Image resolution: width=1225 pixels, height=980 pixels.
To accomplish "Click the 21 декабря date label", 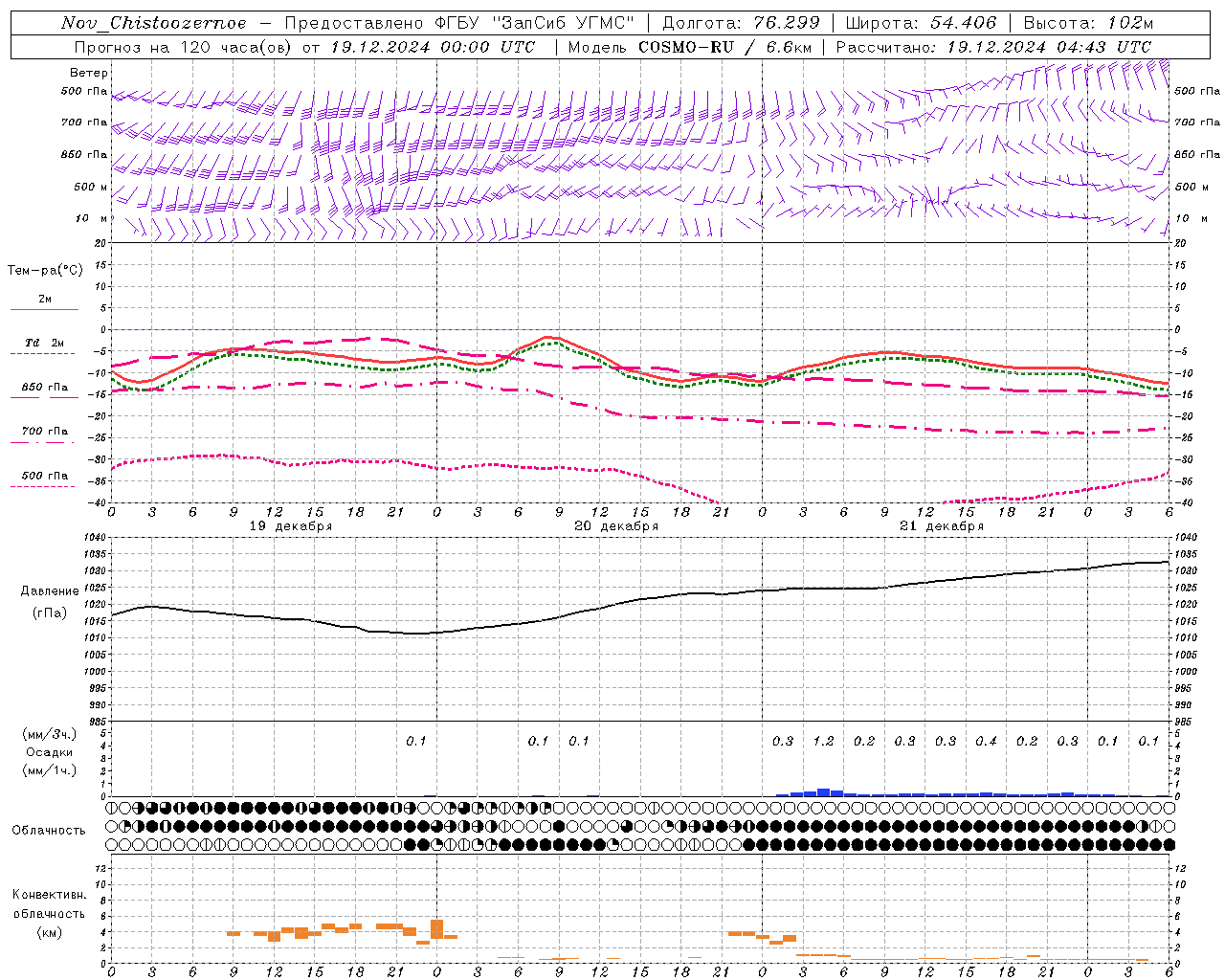I will [942, 526].
